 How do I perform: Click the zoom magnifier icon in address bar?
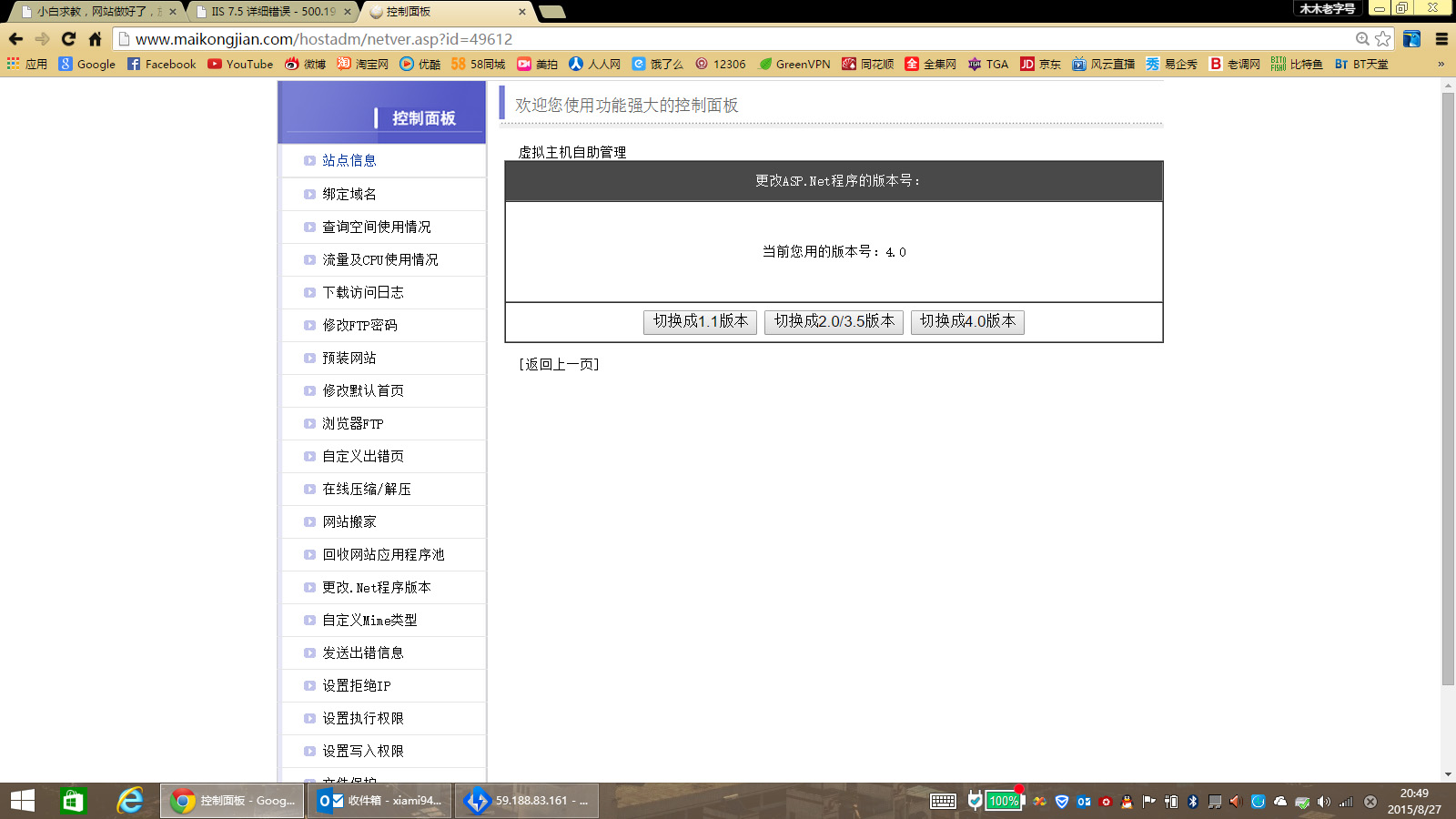(x=1362, y=39)
